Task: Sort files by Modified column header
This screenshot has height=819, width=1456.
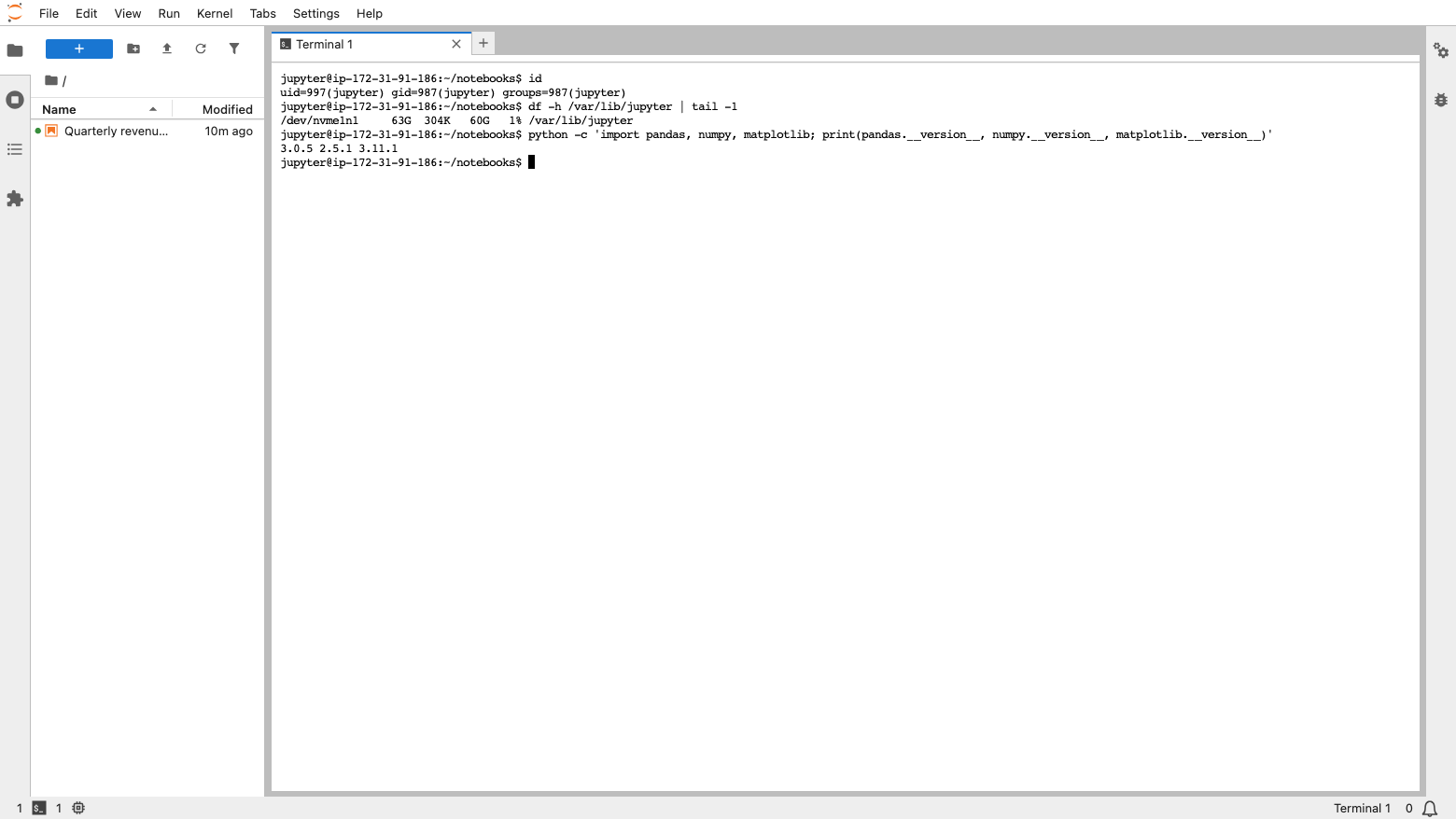Action: pos(220,109)
